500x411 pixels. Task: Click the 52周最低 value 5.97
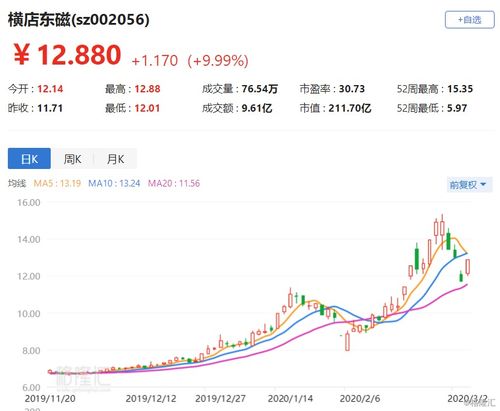point(457,108)
